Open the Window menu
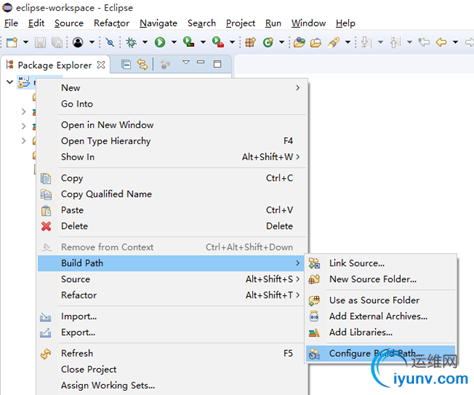 click(x=308, y=23)
